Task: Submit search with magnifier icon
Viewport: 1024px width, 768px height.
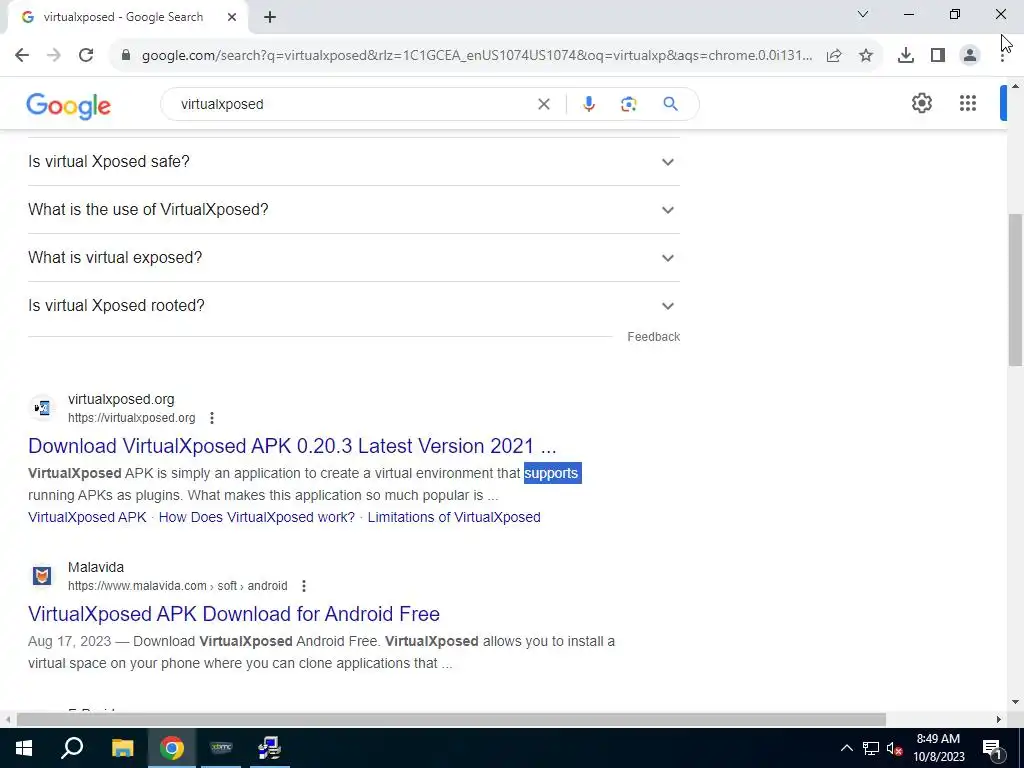Action: point(670,104)
